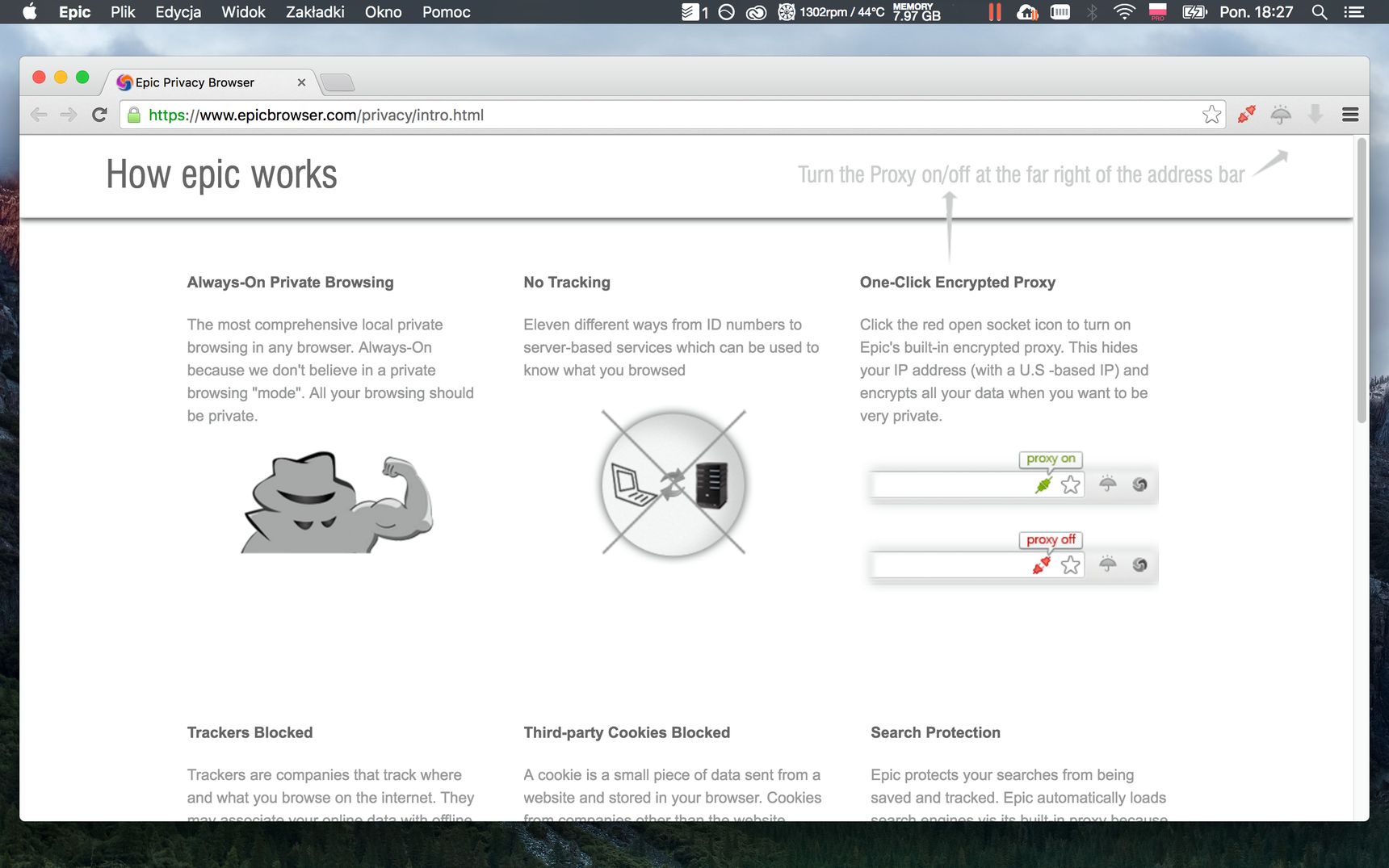Click the Wi-Fi status icon
This screenshot has width=1389, height=868.
tap(1124, 12)
